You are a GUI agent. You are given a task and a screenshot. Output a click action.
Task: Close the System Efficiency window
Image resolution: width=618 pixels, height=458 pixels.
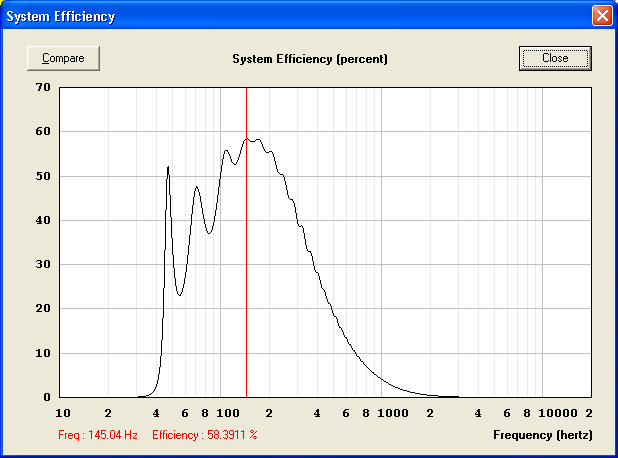[602, 16]
